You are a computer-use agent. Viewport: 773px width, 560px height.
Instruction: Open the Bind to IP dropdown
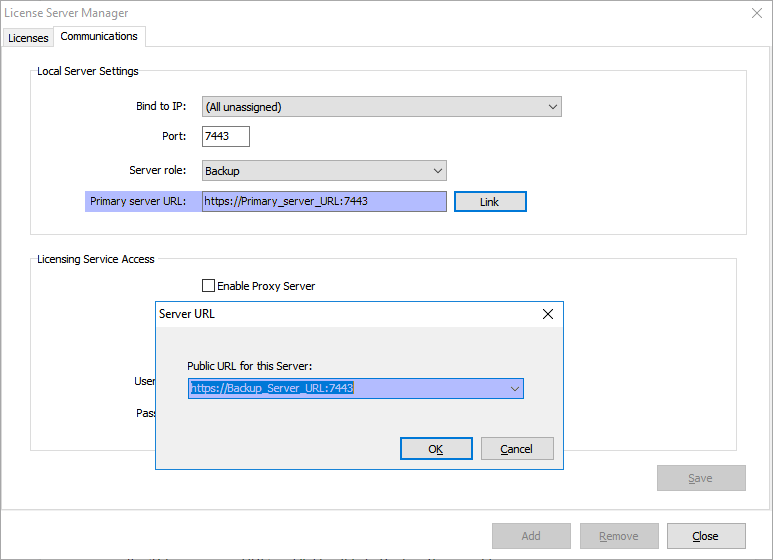(381, 107)
